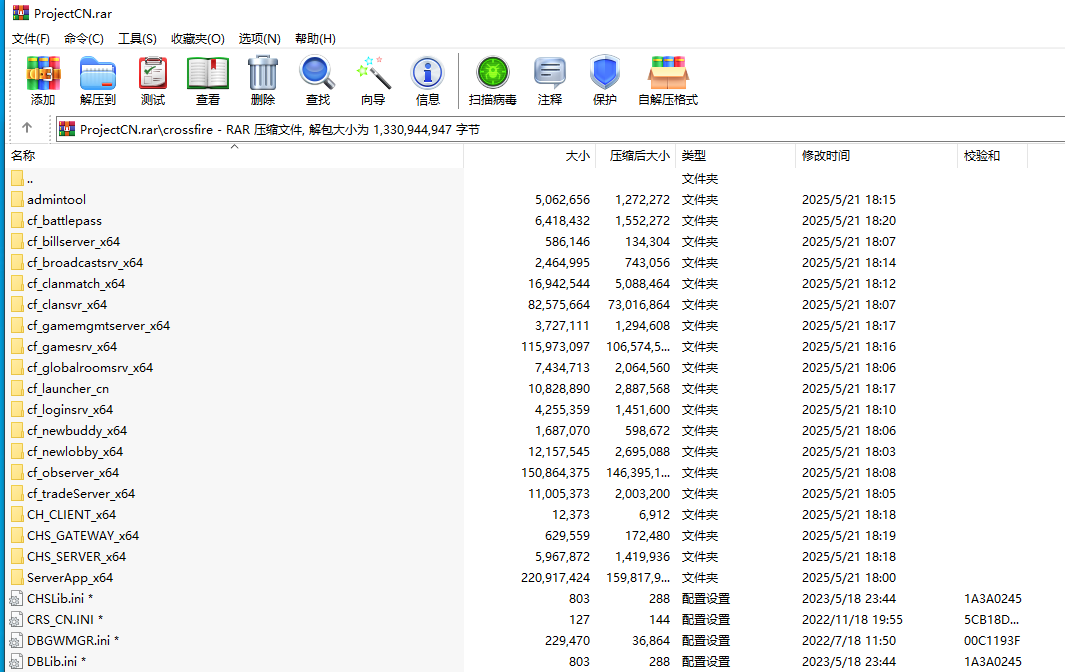The height and width of the screenshot is (672, 1065).
Task: Select the cf_loginsrv_x64 folder name
Action: [70, 410]
